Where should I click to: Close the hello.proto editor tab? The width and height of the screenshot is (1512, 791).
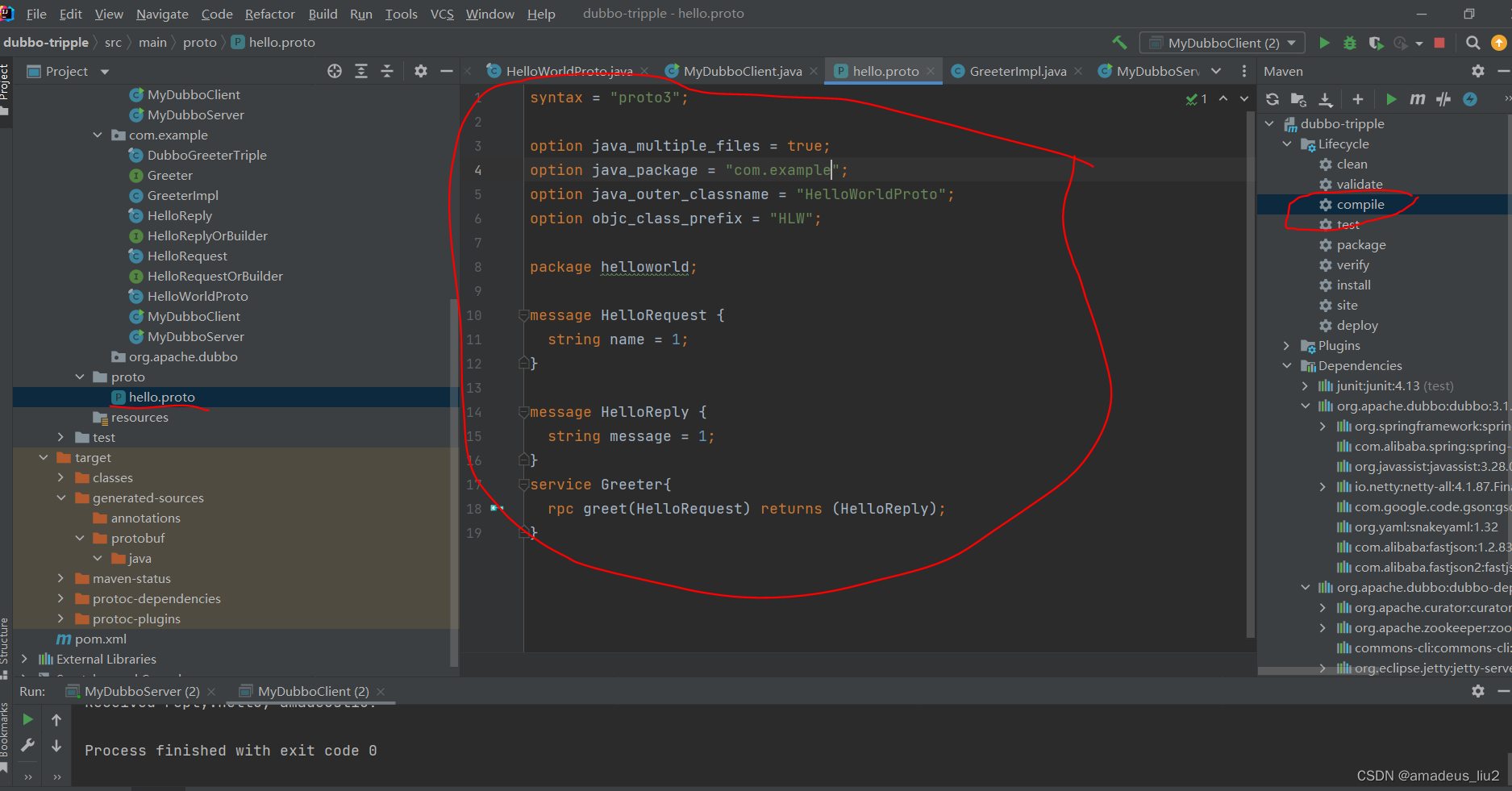pyautogui.click(x=931, y=71)
